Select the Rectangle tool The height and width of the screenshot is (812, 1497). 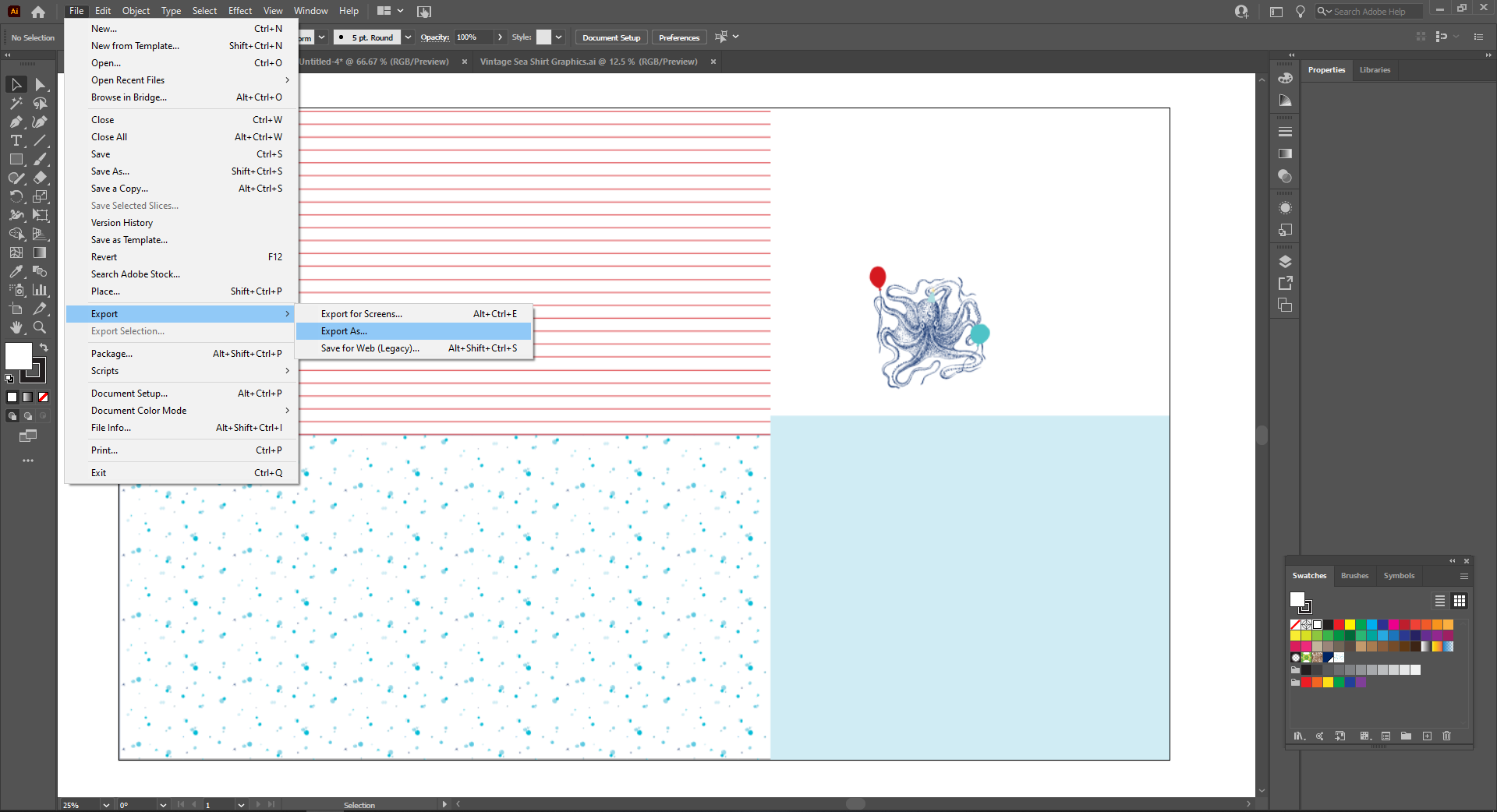tap(16, 159)
